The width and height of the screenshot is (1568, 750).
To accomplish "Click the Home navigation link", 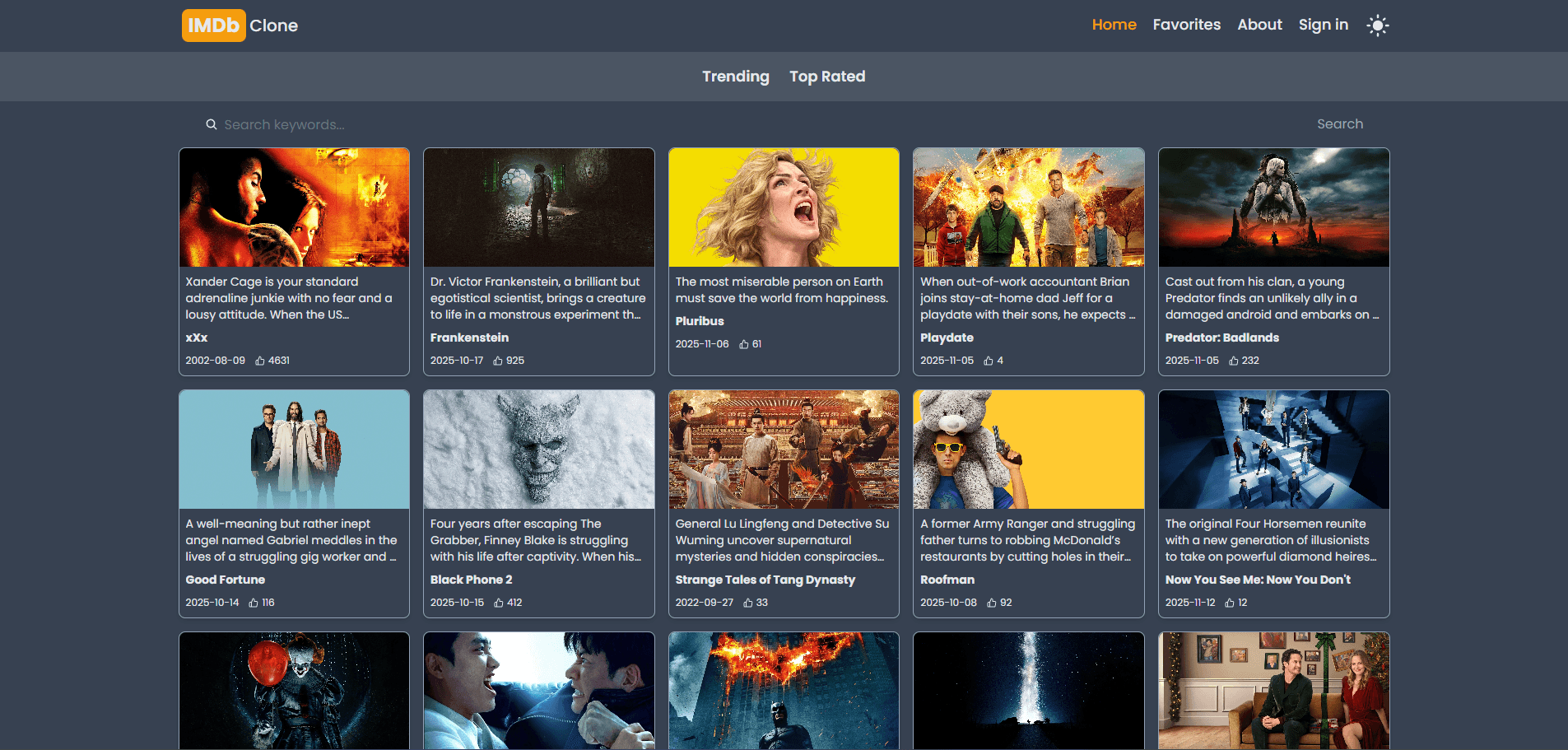I will point(1114,25).
